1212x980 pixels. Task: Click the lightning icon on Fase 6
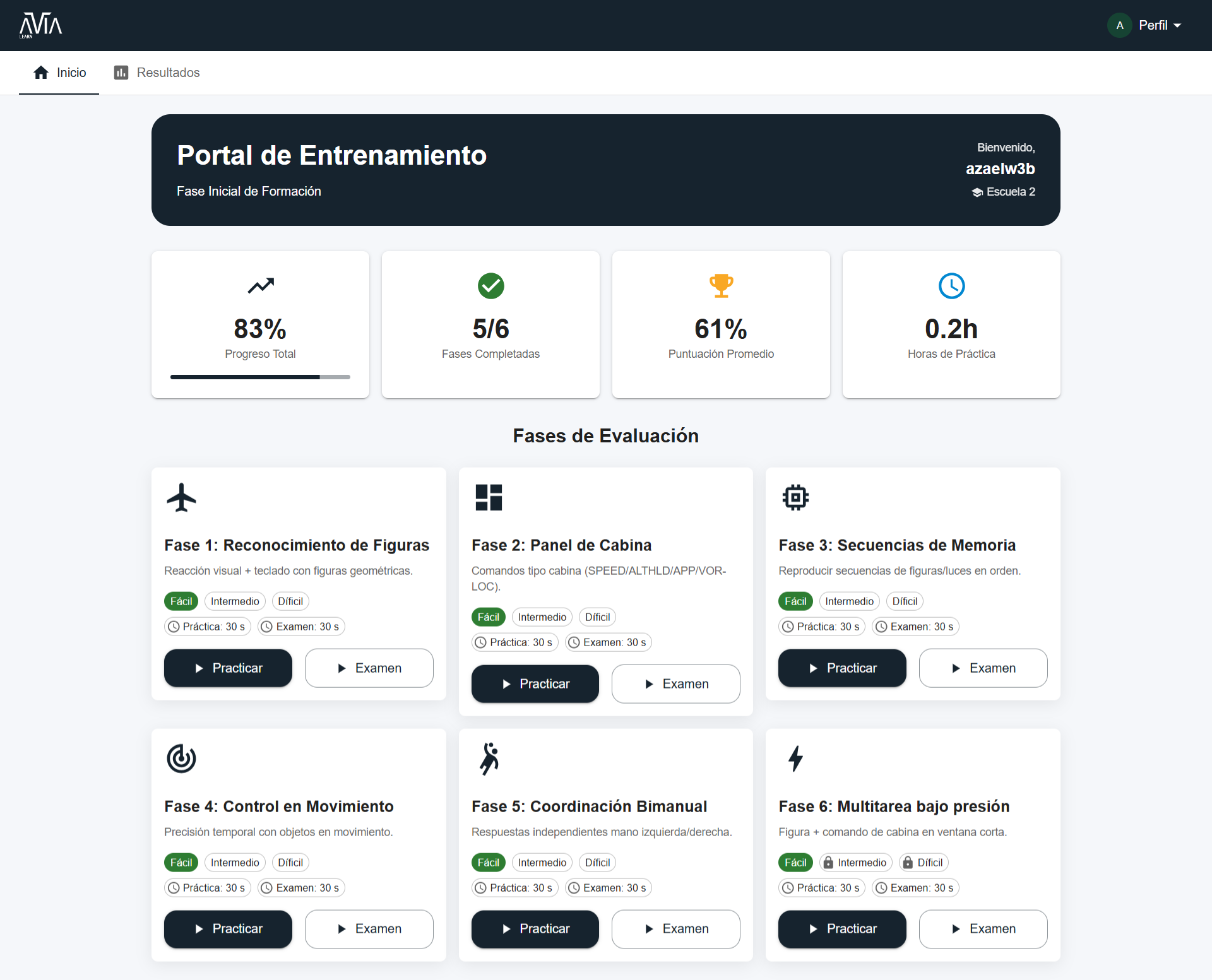click(x=795, y=759)
